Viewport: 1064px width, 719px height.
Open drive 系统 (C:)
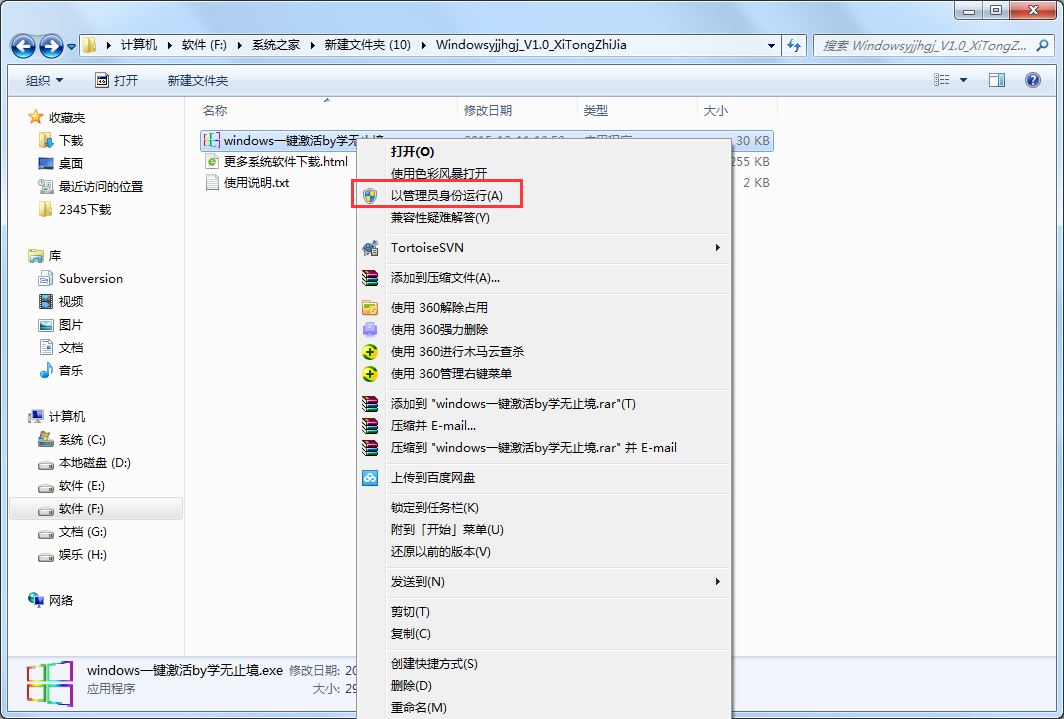72,440
